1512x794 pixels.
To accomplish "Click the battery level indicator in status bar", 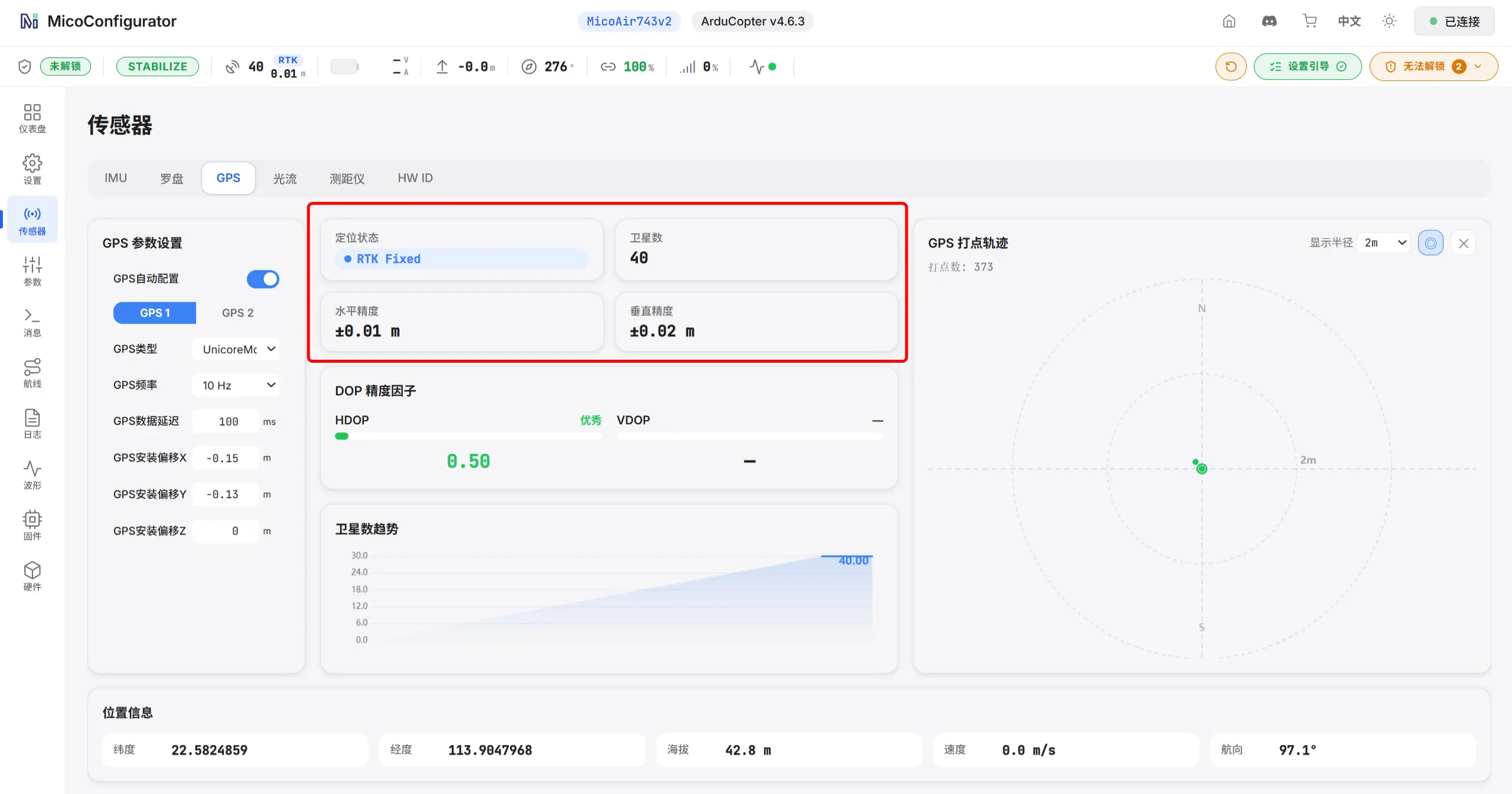I will pos(345,66).
